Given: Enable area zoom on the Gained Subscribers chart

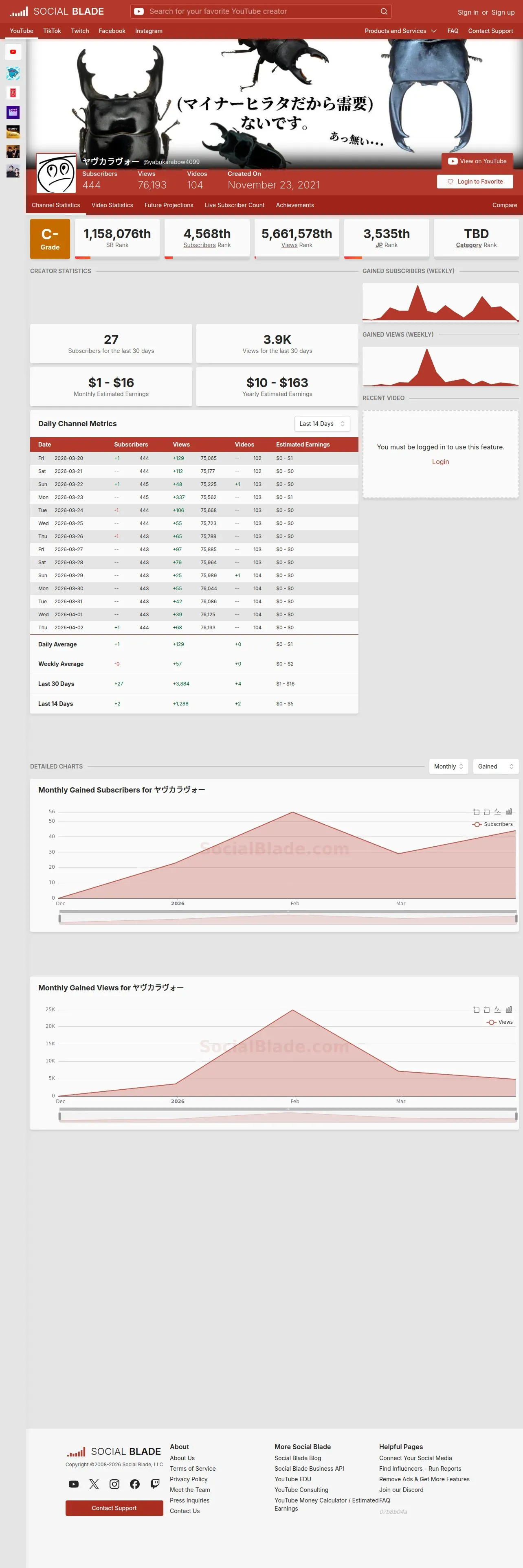Looking at the screenshot, I should [x=476, y=812].
